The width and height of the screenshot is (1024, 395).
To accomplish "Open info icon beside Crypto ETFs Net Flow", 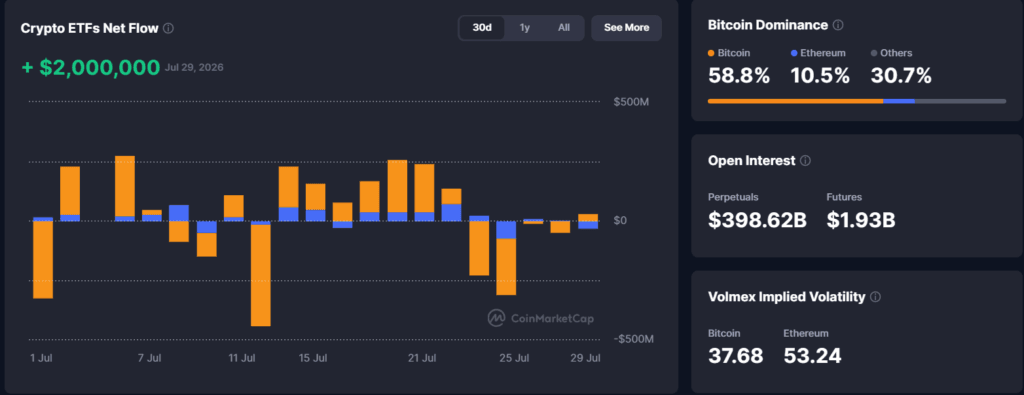I will coord(168,28).
